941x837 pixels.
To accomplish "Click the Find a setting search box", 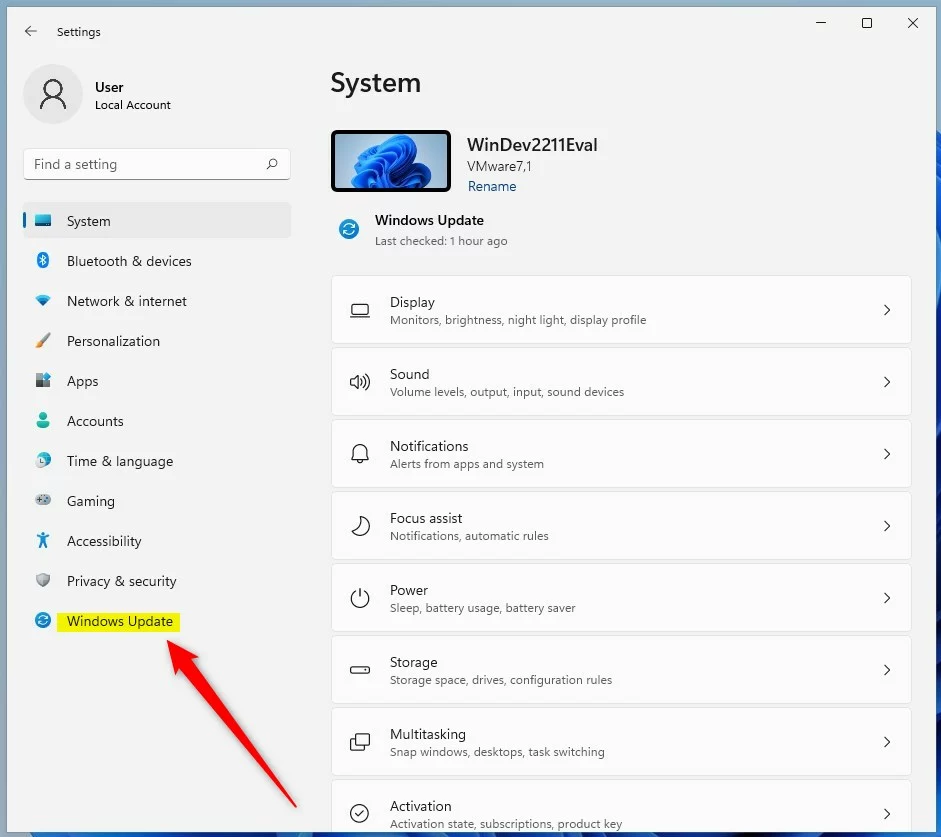I will pos(145,164).
